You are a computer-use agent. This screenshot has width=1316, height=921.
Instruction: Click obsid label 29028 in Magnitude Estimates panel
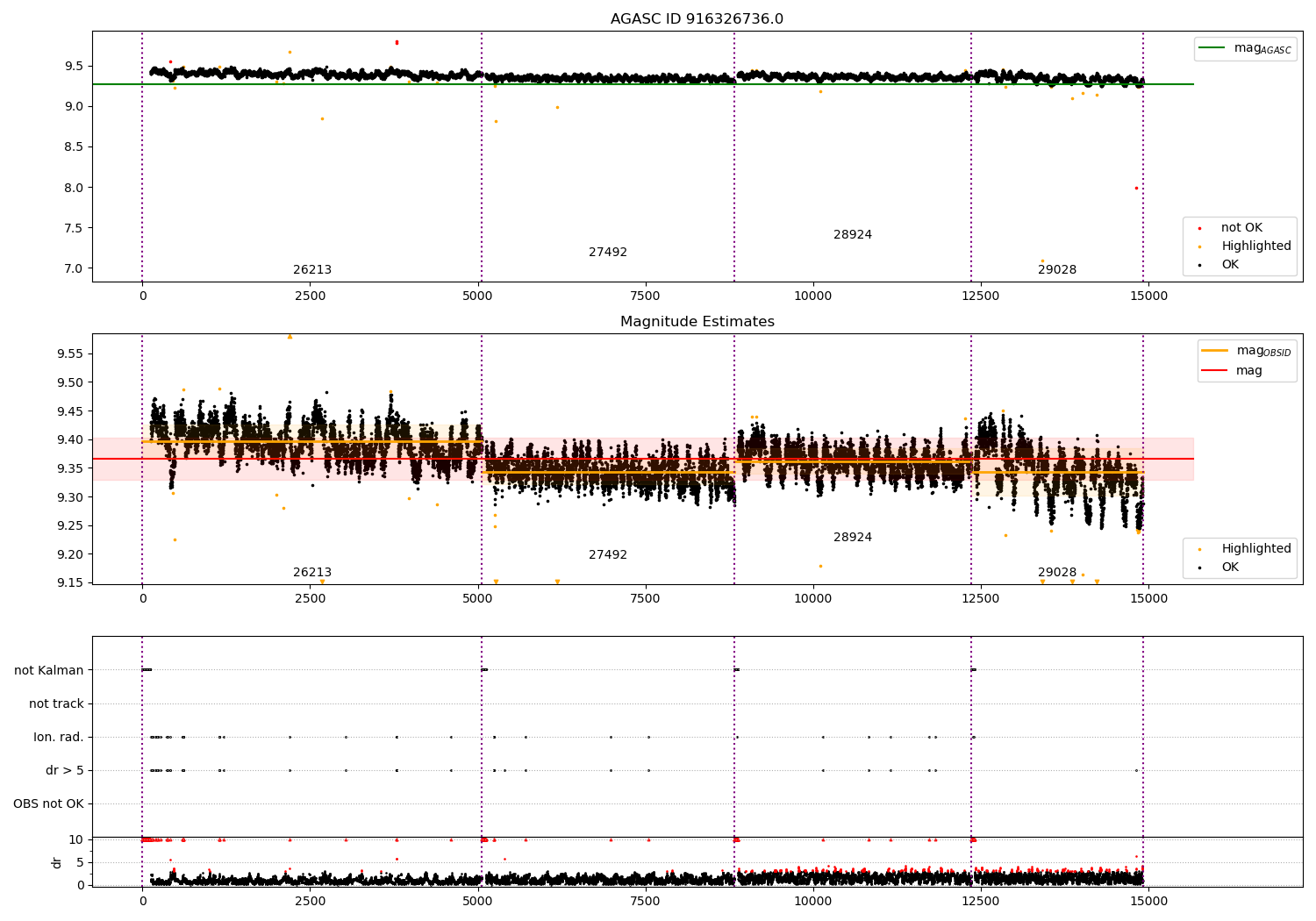(x=1057, y=573)
